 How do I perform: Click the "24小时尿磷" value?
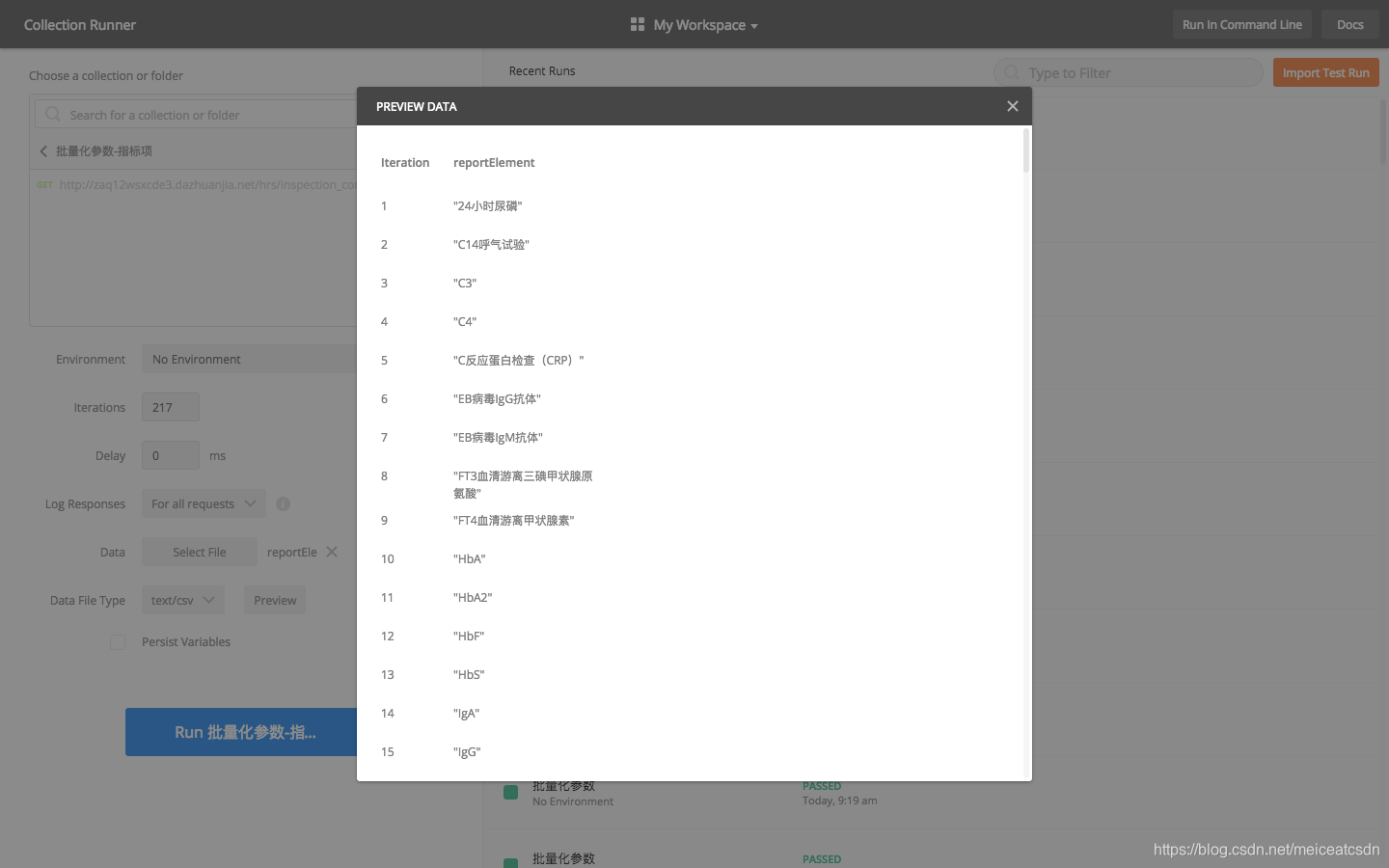tap(487, 205)
